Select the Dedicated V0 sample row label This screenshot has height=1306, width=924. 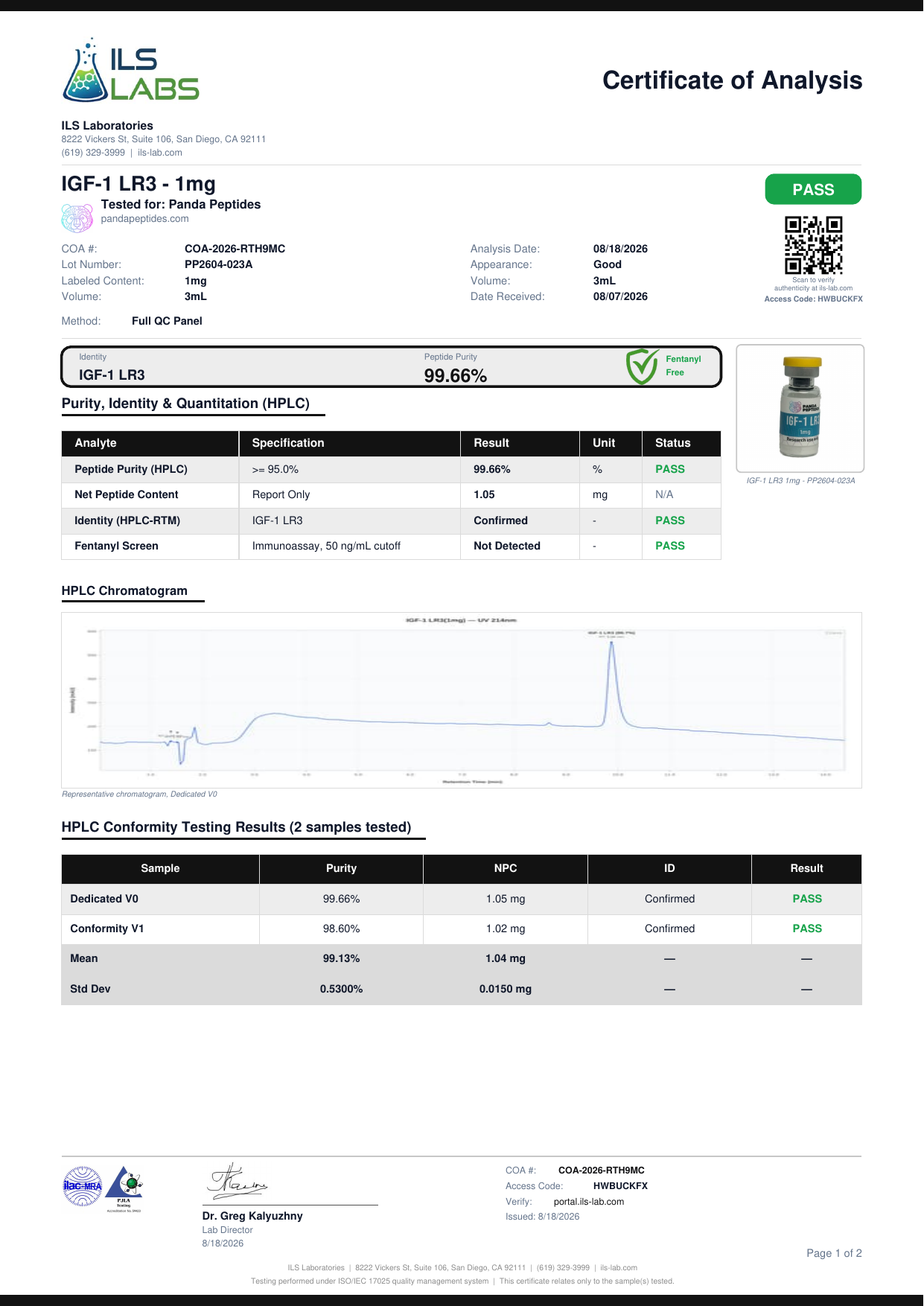click(104, 899)
